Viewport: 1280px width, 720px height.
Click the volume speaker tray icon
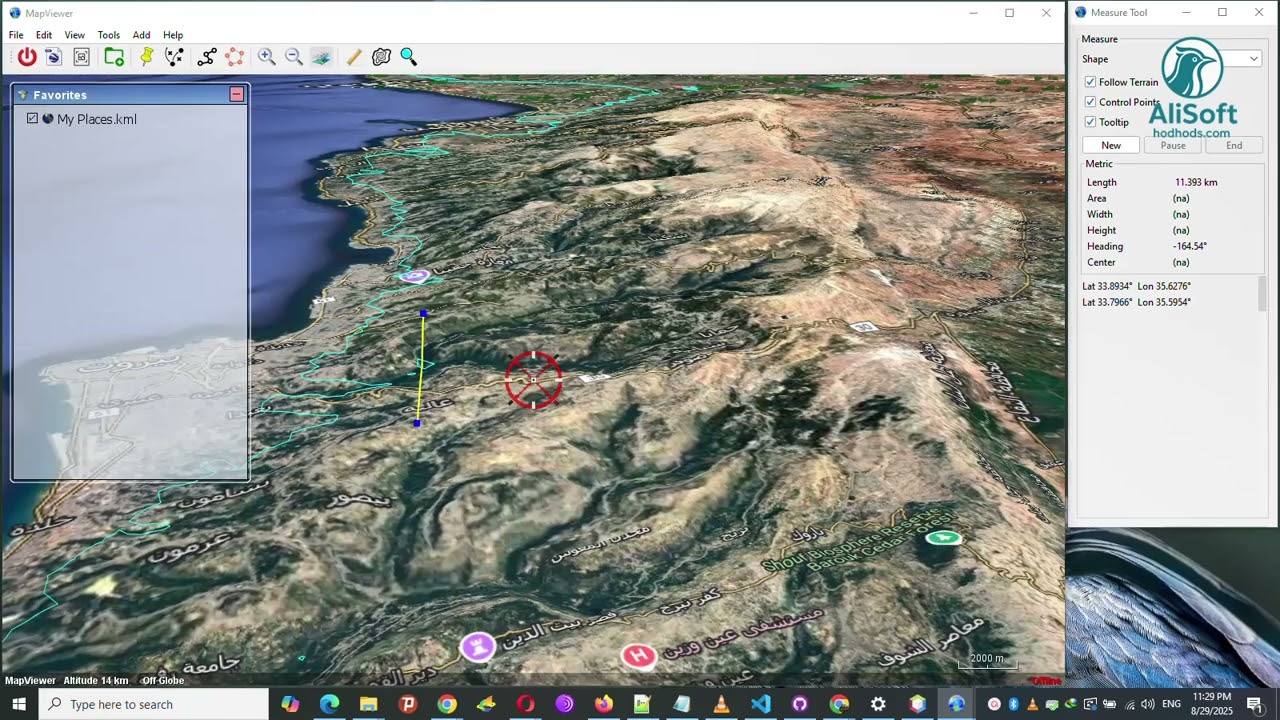[1147, 705]
